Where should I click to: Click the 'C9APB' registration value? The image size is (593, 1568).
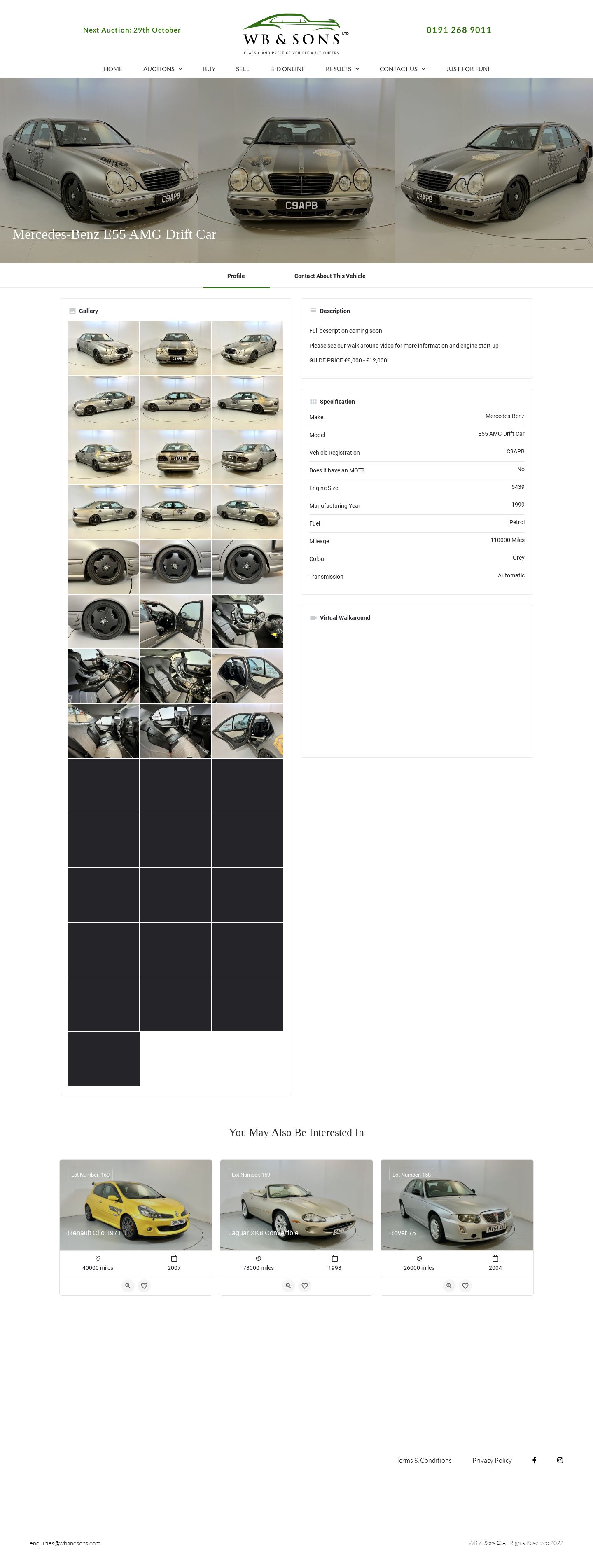[x=515, y=451]
